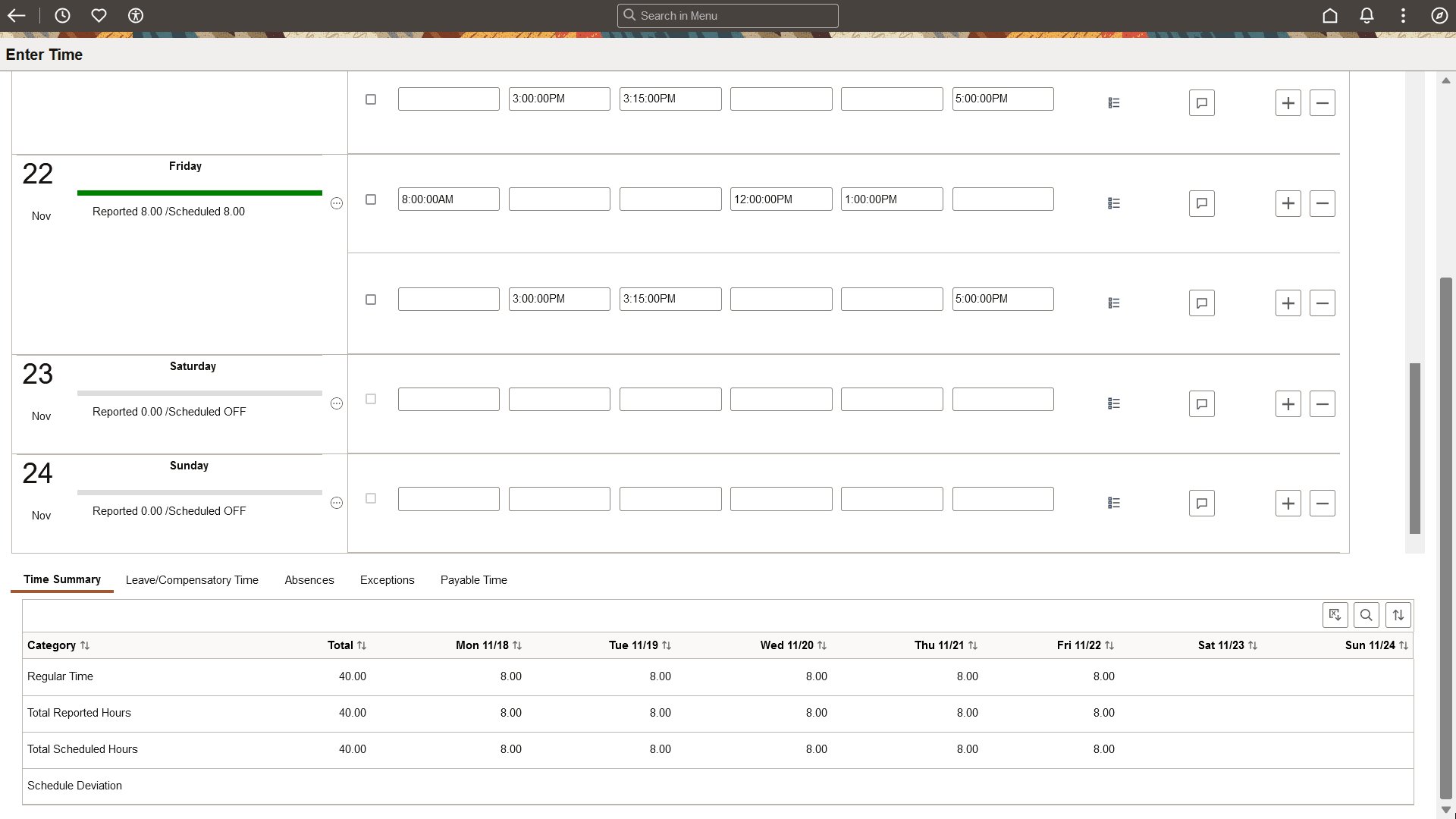
Task: Click the Notifications bell icon
Action: [1367, 15]
